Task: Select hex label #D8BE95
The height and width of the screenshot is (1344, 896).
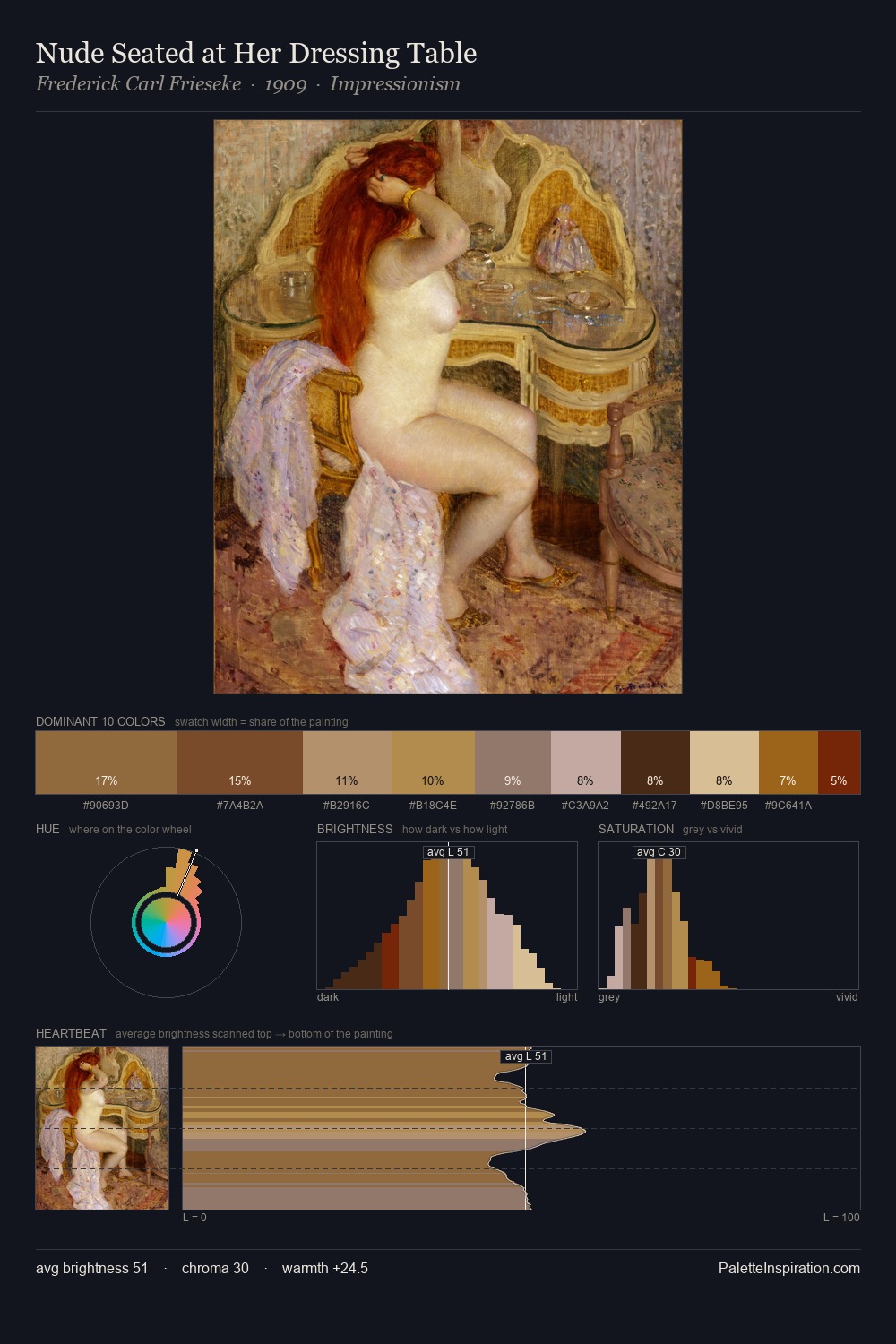Action: coord(724,806)
